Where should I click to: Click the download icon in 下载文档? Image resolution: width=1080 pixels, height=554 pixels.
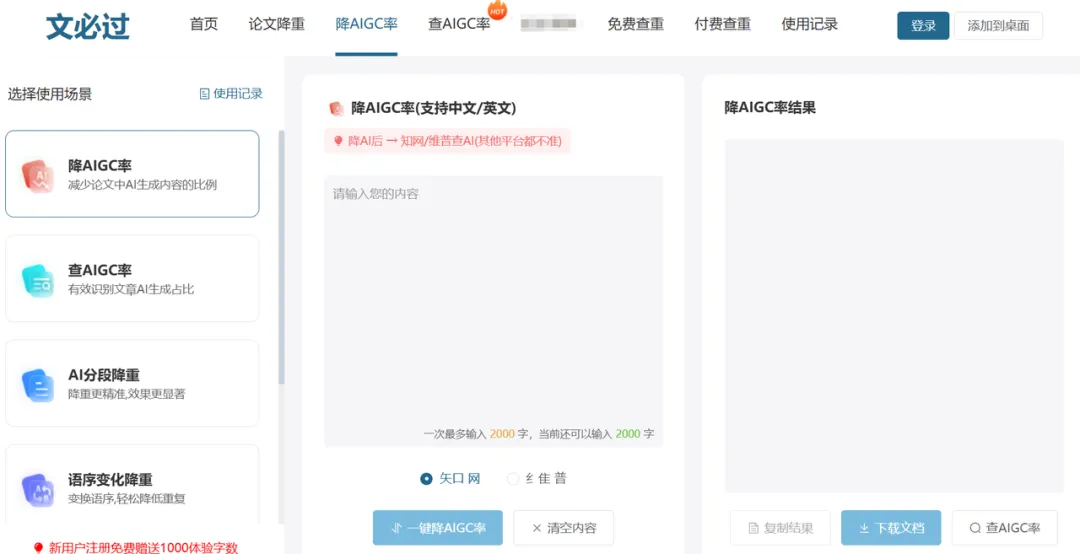[x=864, y=529]
